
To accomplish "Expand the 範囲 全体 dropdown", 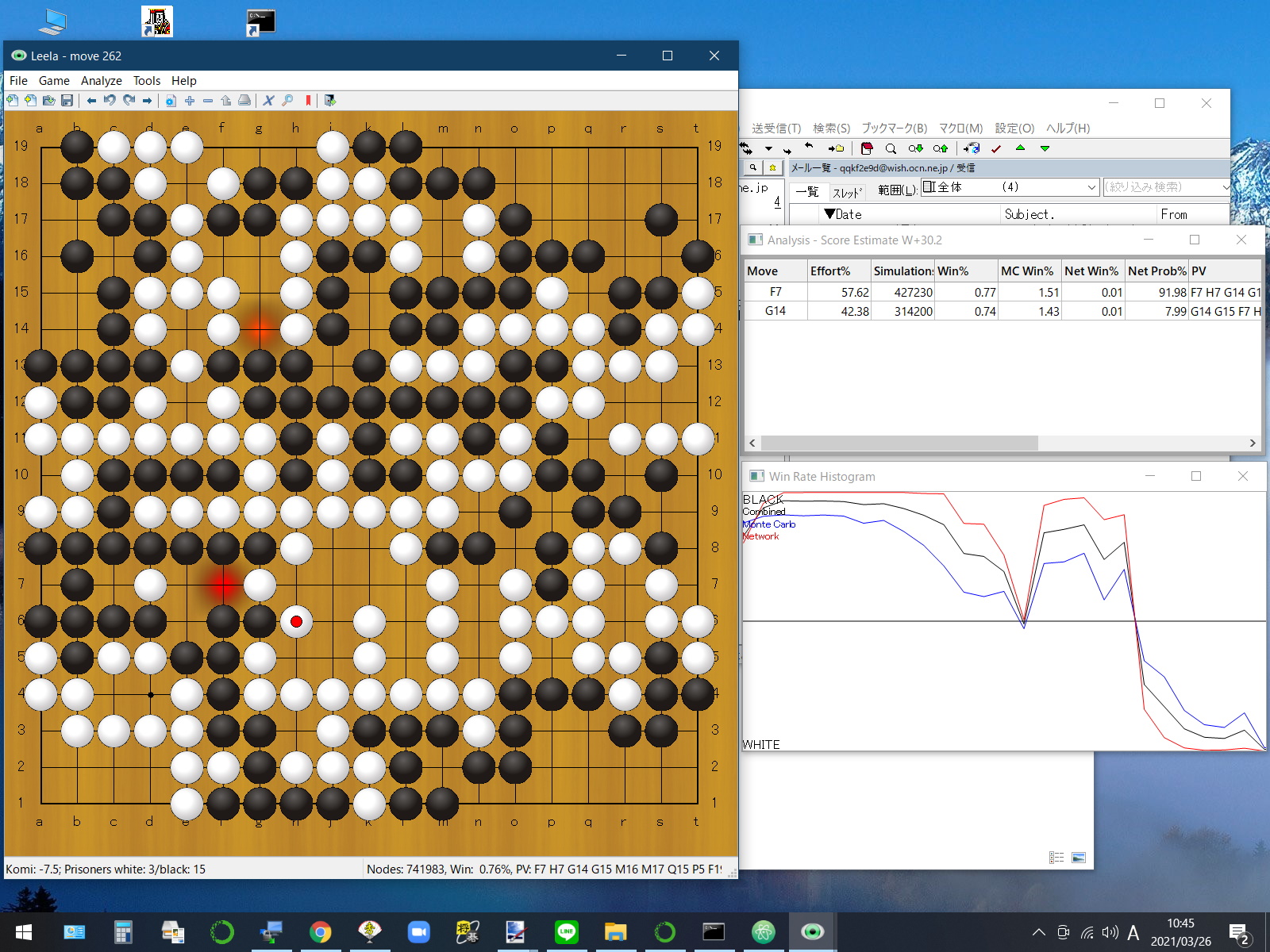I will click(x=1091, y=187).
